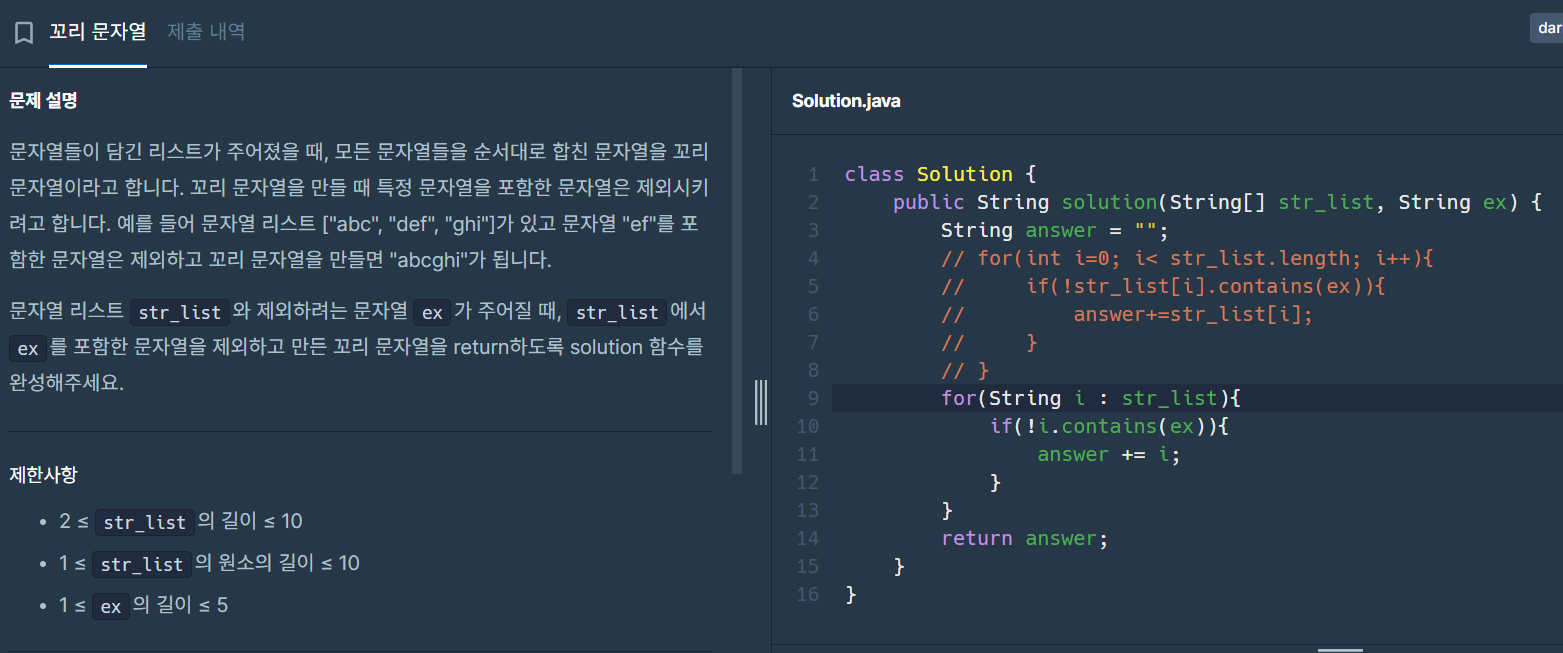The width and height of the screenshot is (1563, 653).
Task: Click the line 'String answer = "";'
Action: pyautogui.click(x=1055, y=230)
